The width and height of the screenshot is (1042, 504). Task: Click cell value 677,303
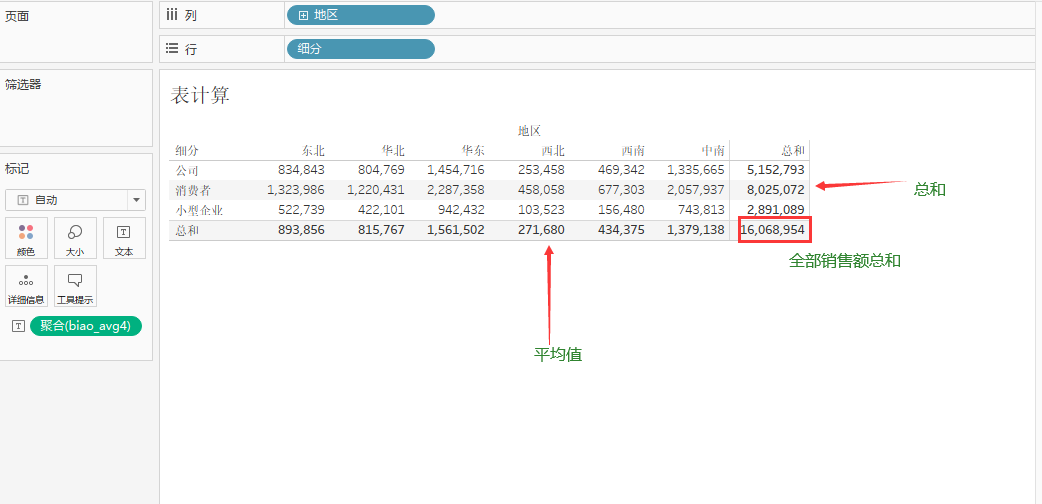[621, 190]
